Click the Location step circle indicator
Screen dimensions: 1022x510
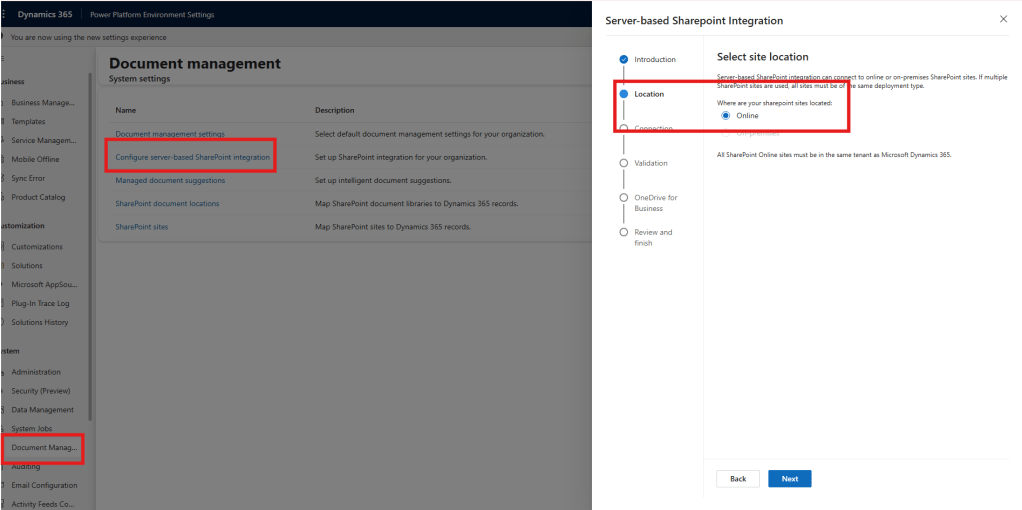[x=624, y=94]
